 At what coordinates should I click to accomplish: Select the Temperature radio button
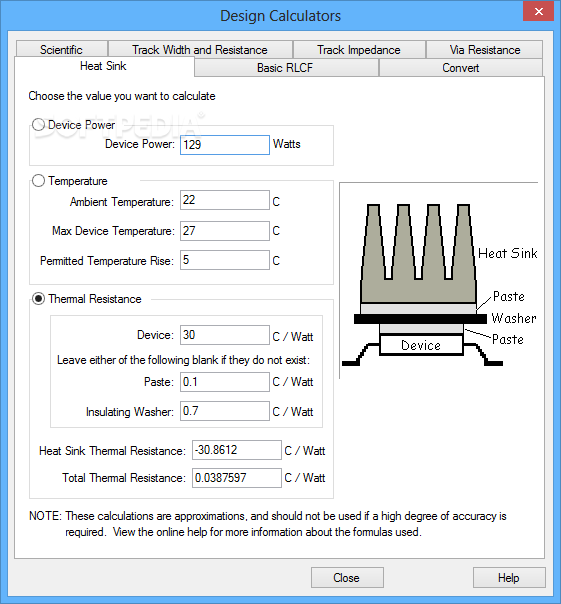coord(38,181)
